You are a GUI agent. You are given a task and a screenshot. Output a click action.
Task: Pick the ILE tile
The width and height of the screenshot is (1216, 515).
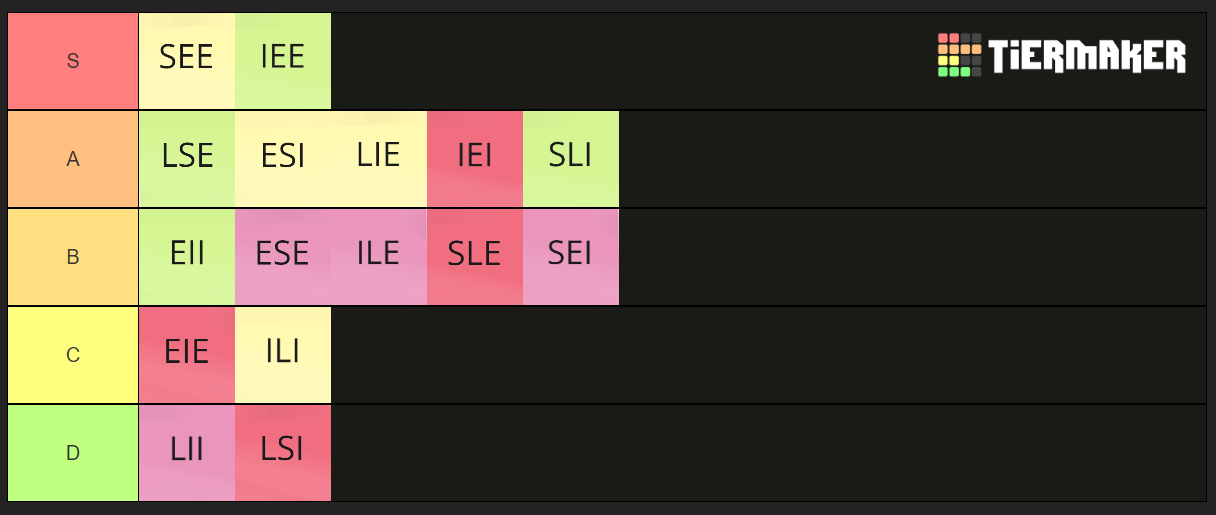tap(379, 257)
